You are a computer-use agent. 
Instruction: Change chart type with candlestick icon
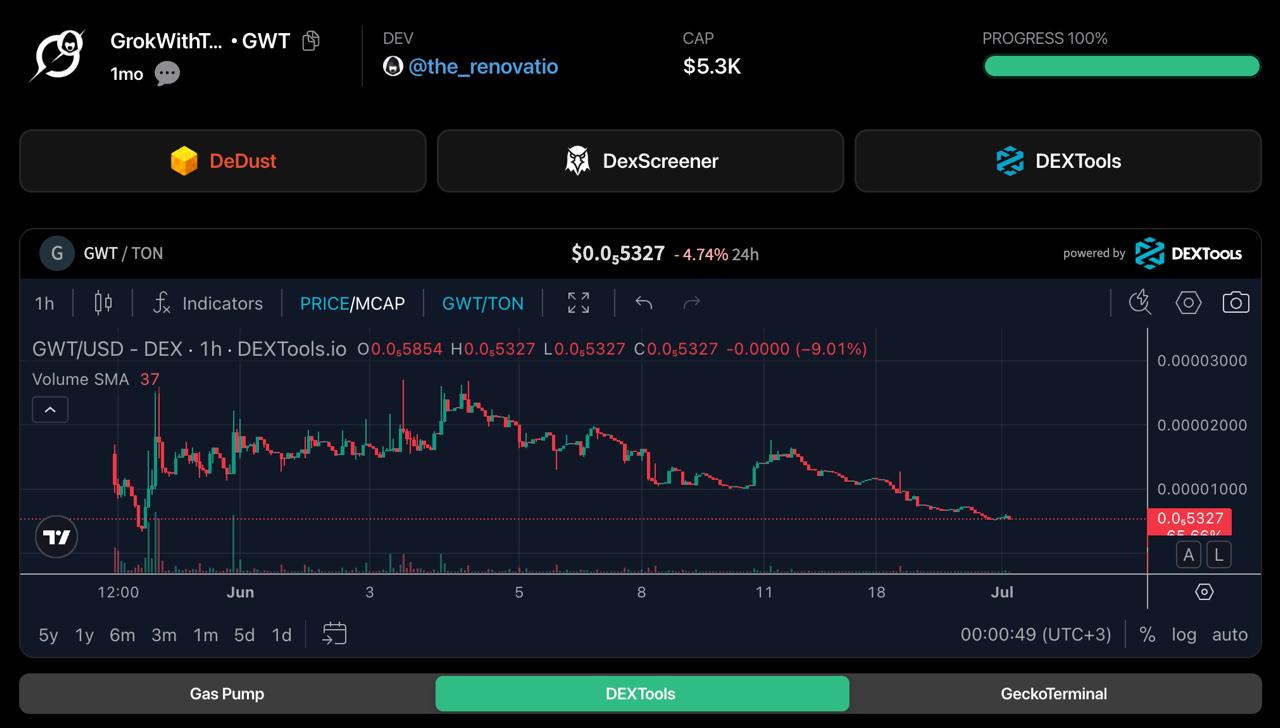coord(103,303)
